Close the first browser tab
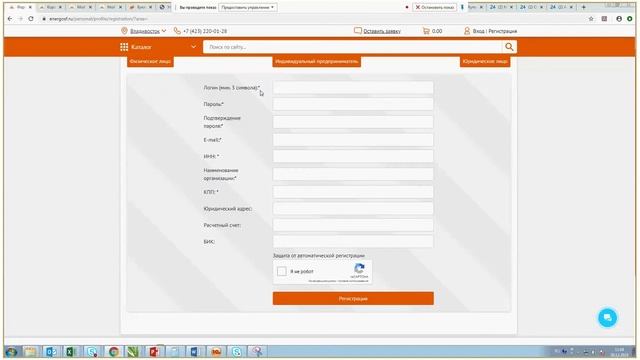The height and width of the screenshot is (360, 640). pos(30,7)
